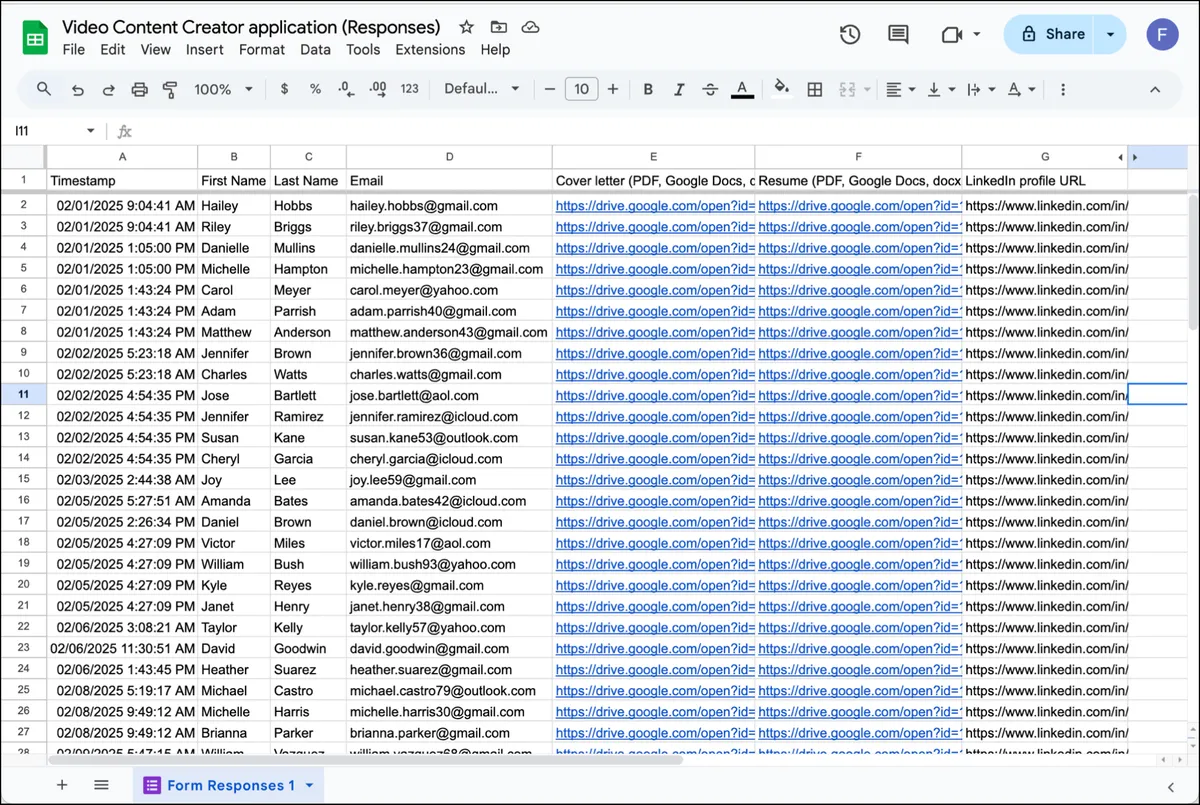
Task: Click the search menus magnifier icon
Action: pyautogui.click(x=44, y=89)
